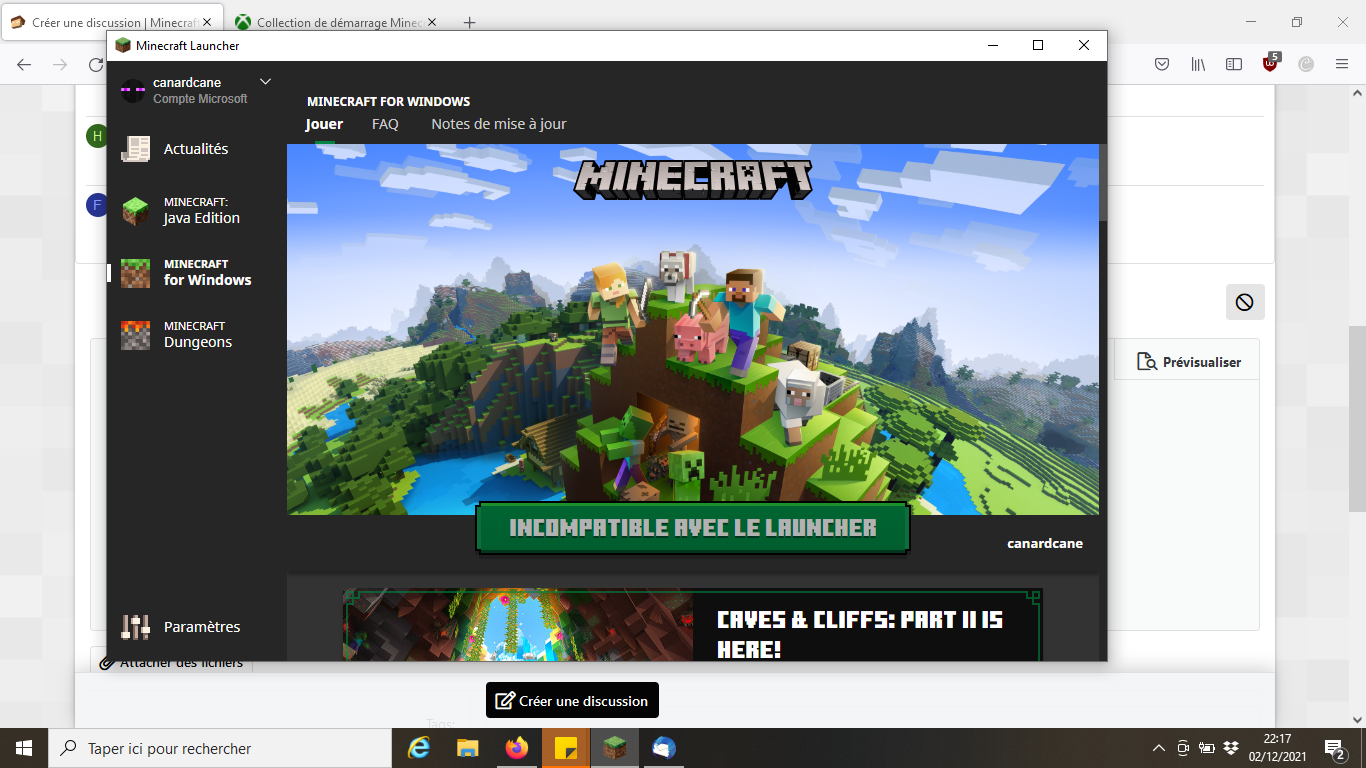Open the Firefox library icon
The image size is (1366, 768).
coord(1198,64)
